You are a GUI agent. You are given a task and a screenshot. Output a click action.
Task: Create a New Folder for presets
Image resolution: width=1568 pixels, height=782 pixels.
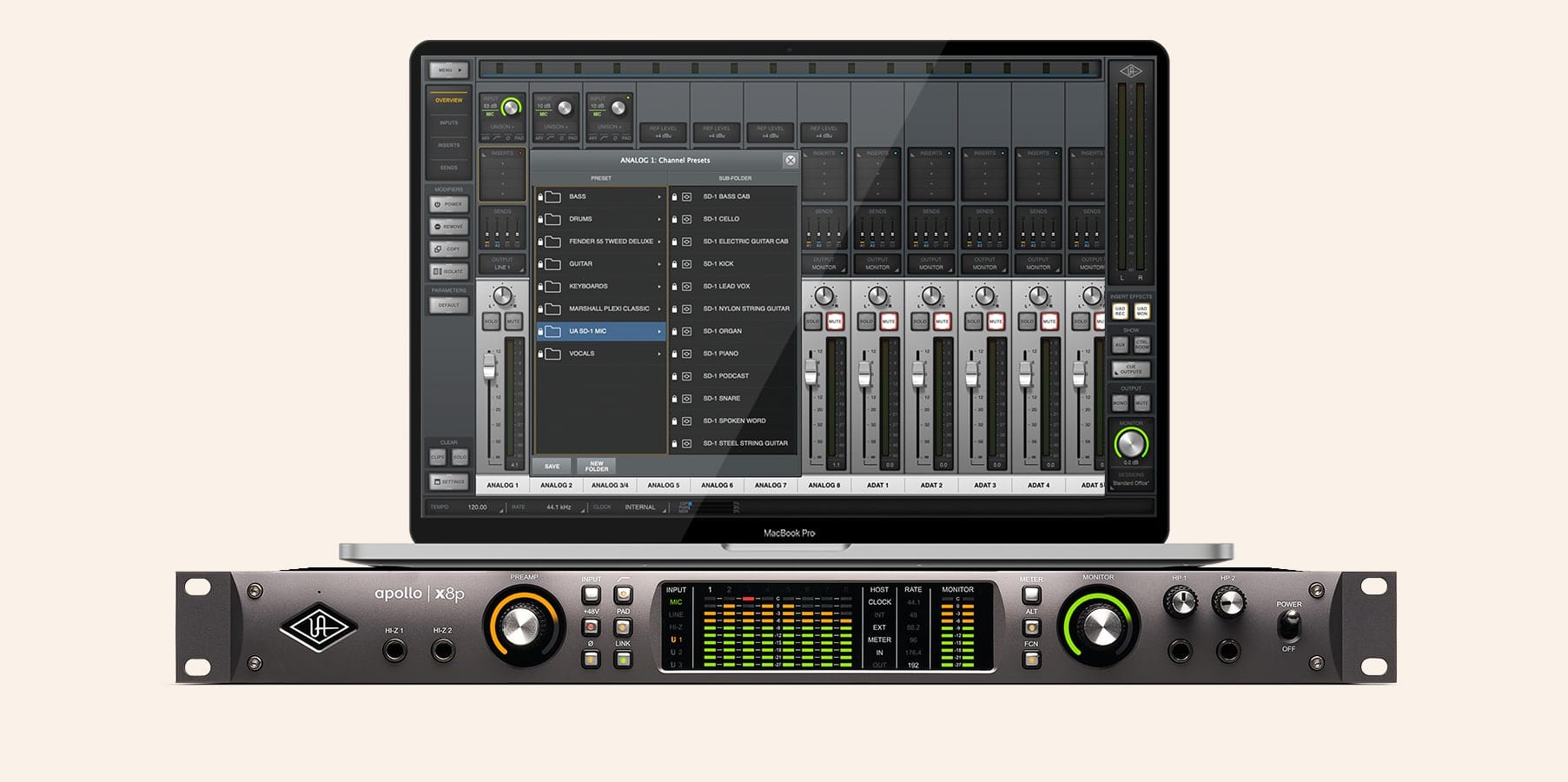click(x=596, y=466)
